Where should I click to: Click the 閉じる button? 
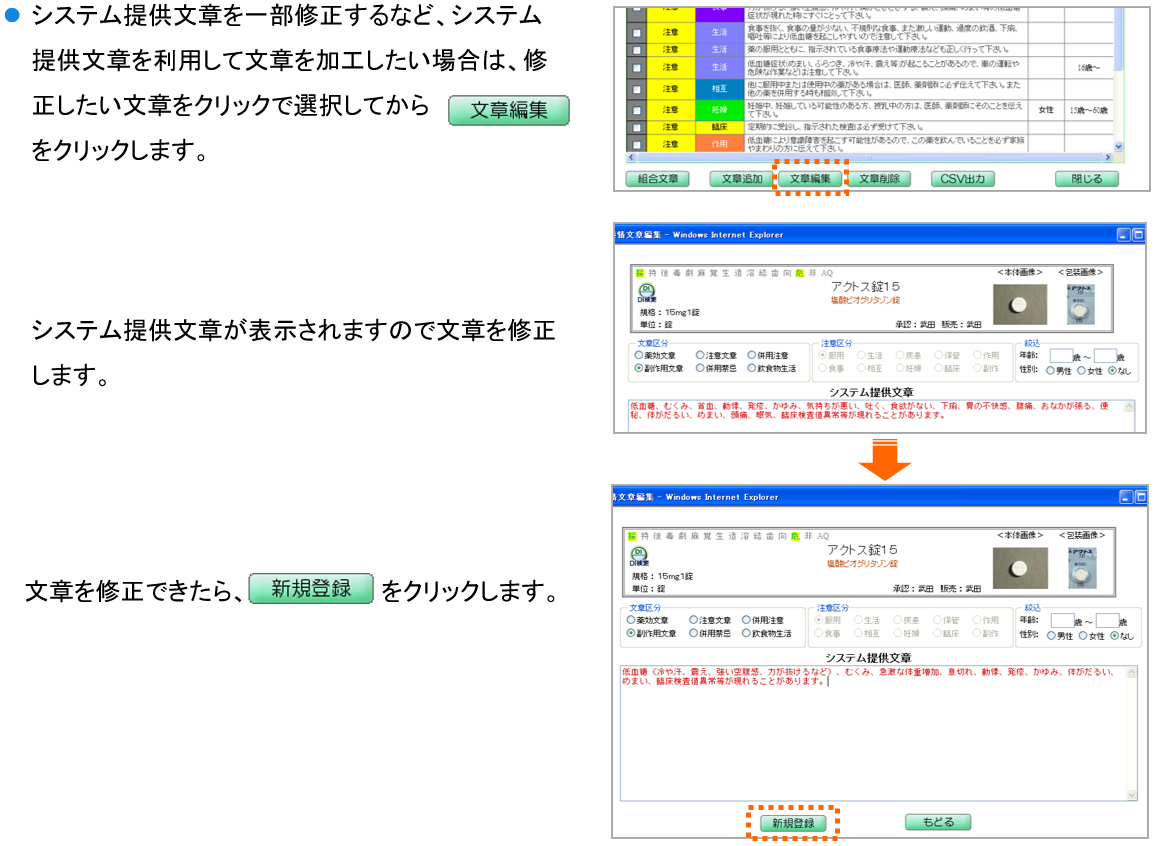coord(1086,179)
